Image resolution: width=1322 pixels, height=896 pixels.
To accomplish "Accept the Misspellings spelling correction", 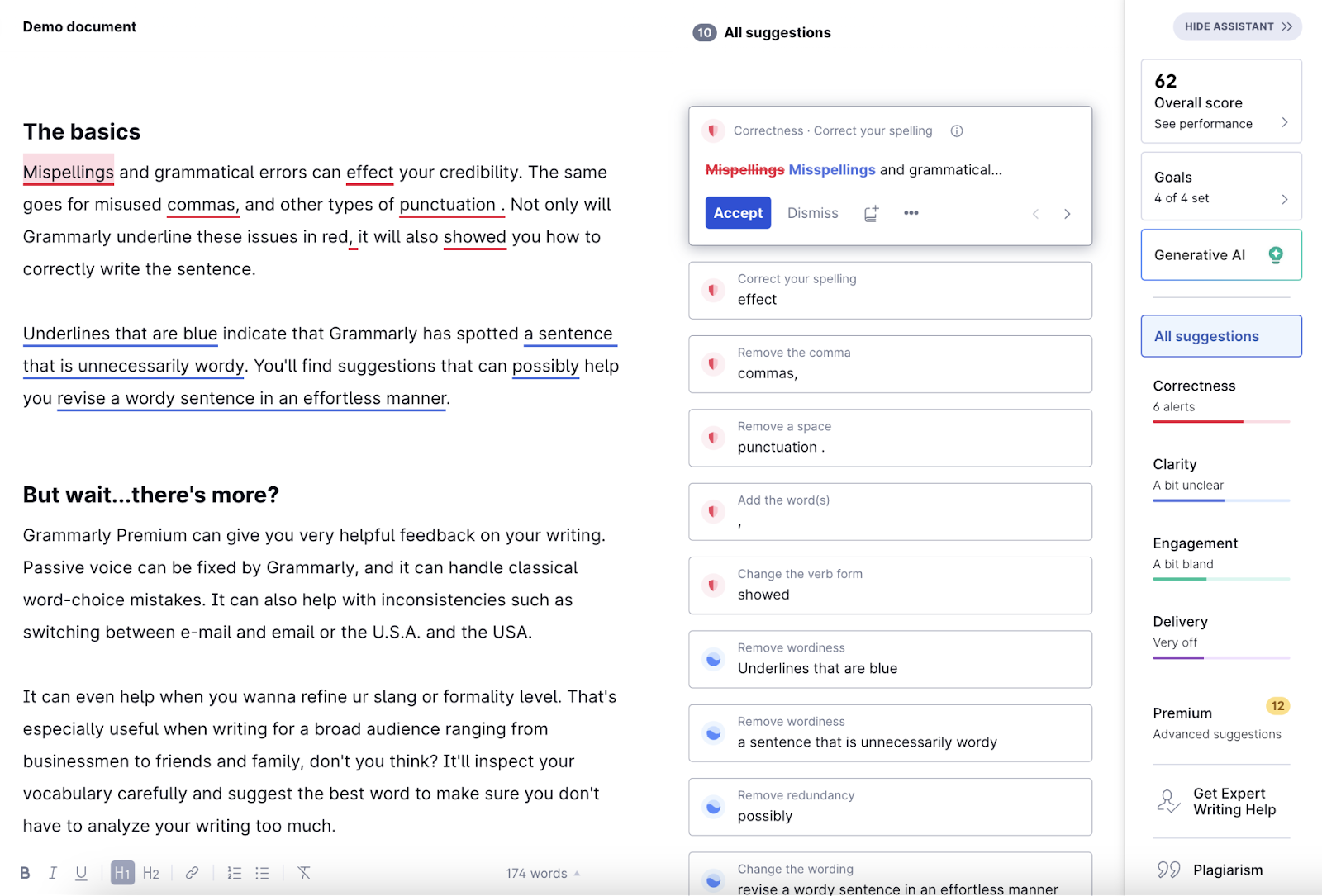I will pos(737,213).
